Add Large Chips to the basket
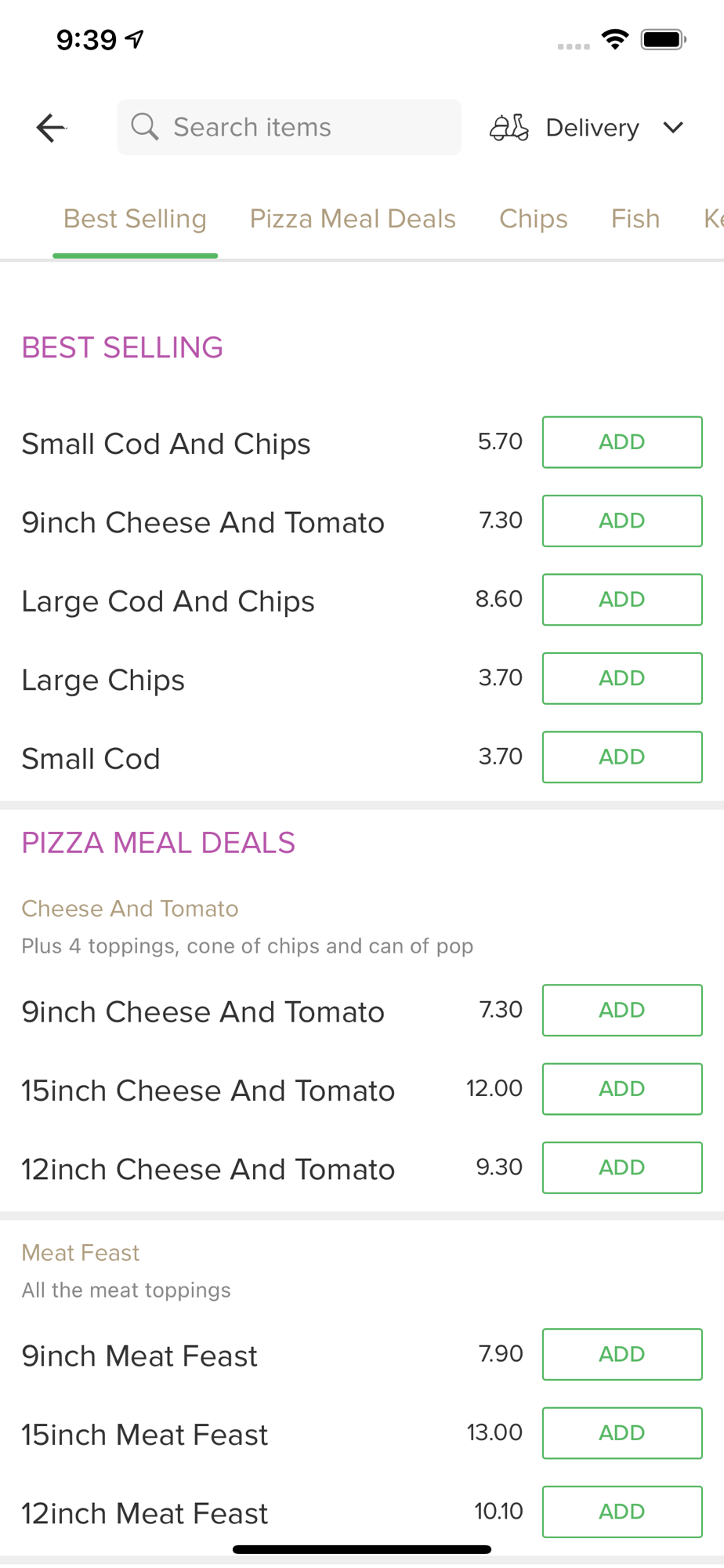Image resolution: width=724 pixels, height=1568 pixels. pyautogui.click(x=622, y=678)
